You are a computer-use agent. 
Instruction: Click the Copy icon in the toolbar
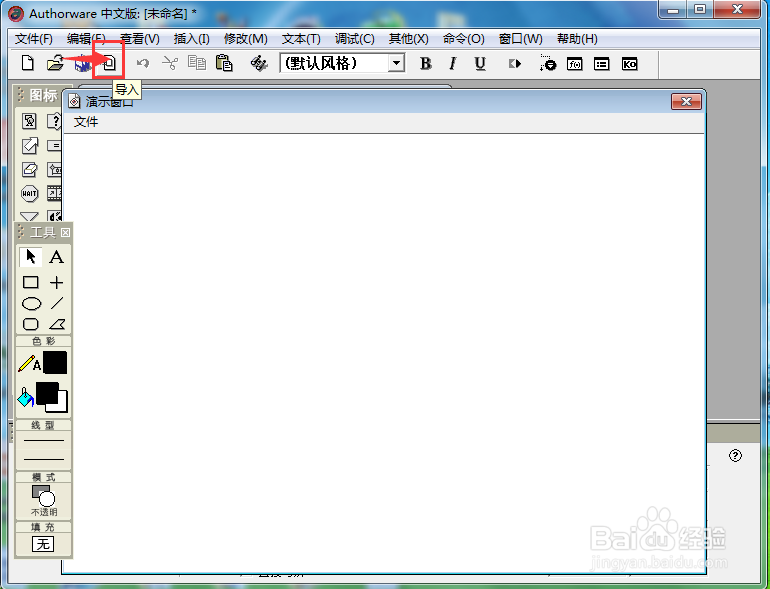(x=197, y=63)
